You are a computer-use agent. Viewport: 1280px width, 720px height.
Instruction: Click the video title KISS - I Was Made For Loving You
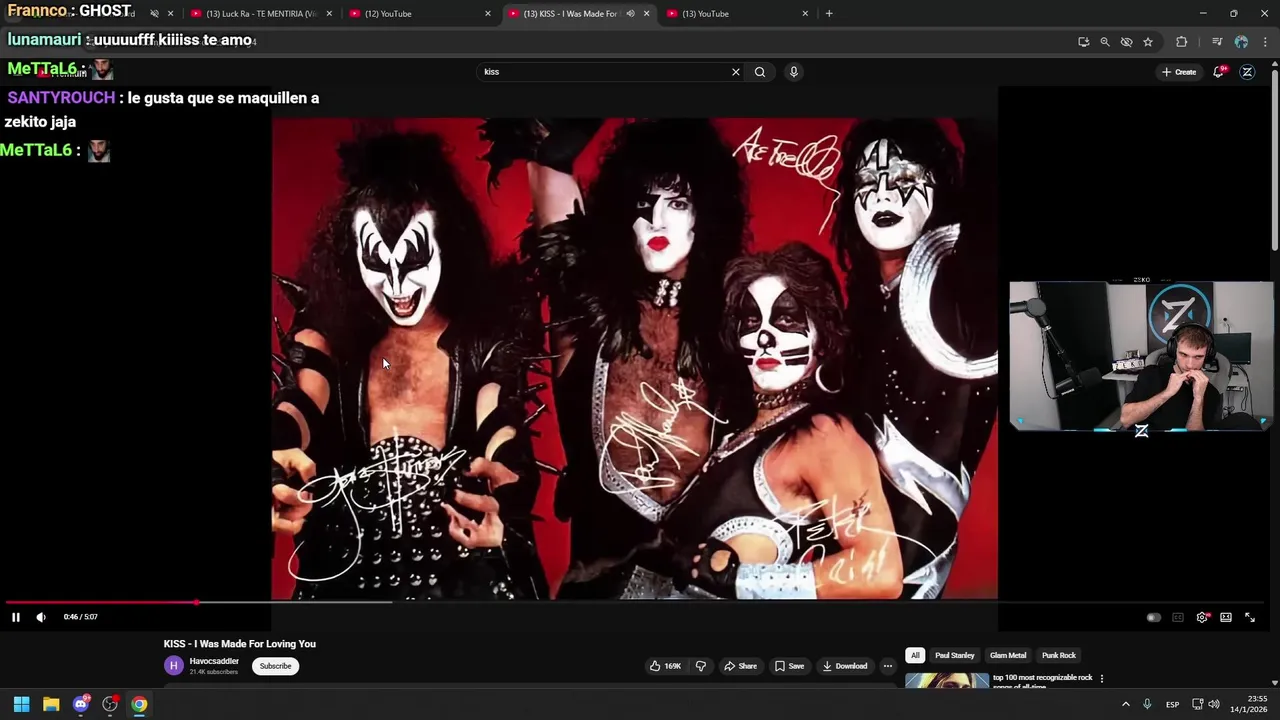click(x=240, y=644)
